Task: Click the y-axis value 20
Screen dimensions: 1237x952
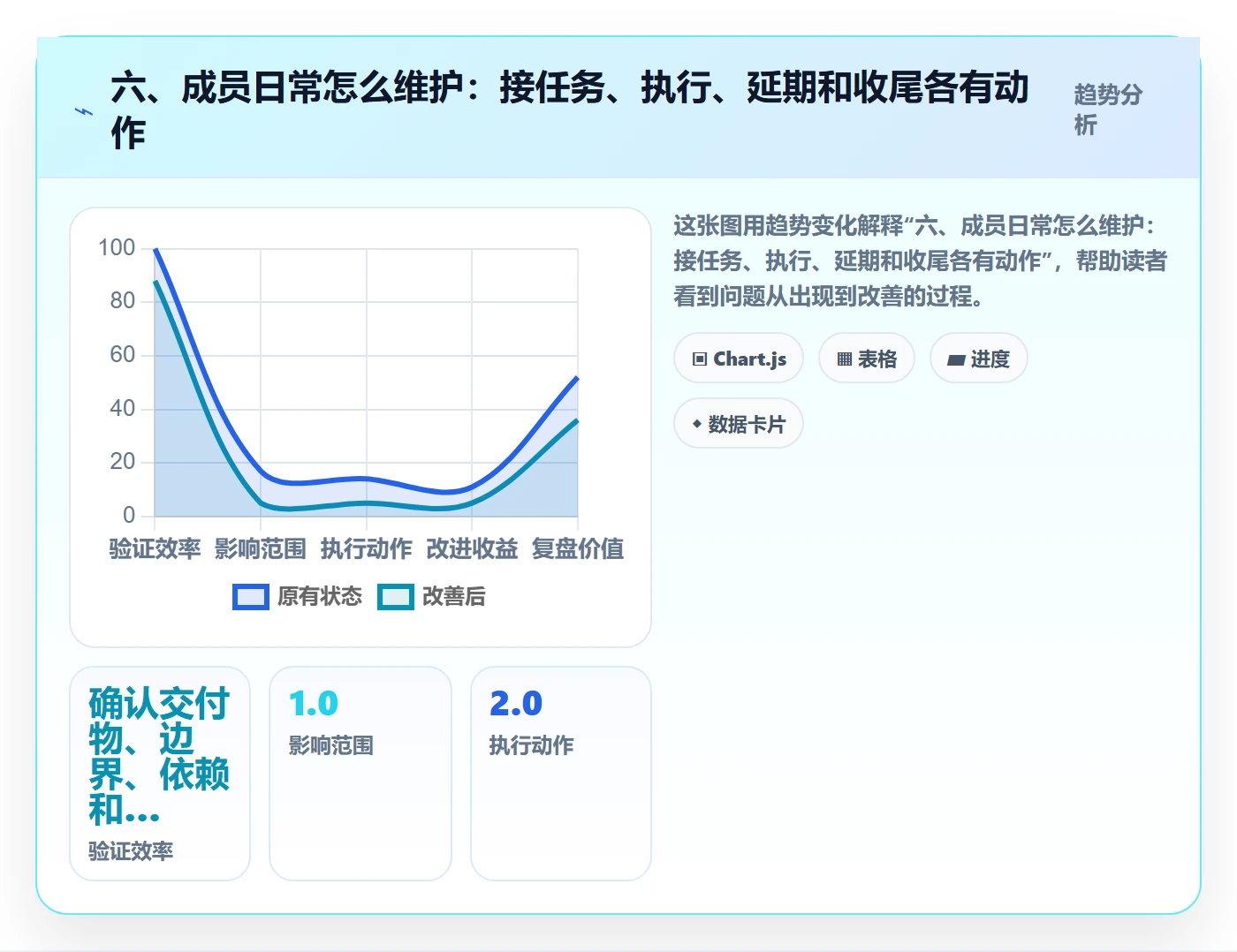Action: pyautogui.click(x=123, y=461)
